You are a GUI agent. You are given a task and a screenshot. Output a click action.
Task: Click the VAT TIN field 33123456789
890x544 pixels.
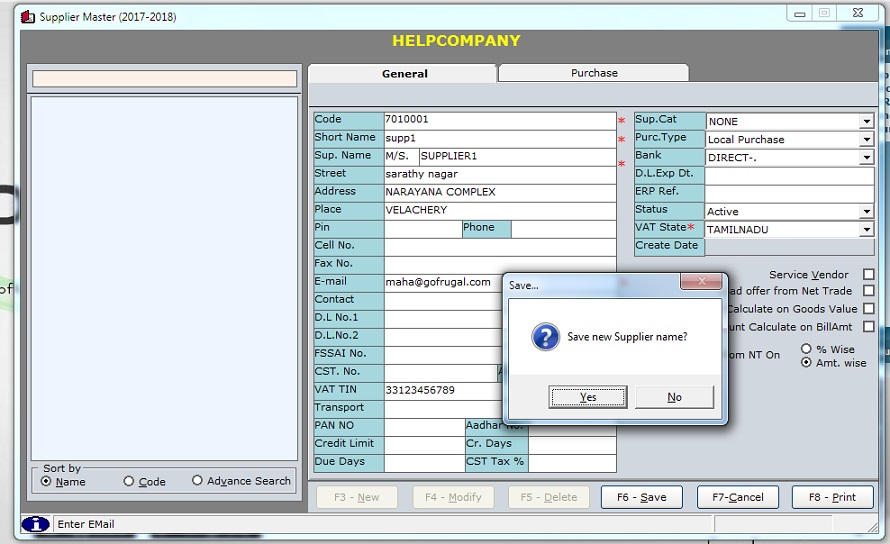pos(443,390)
